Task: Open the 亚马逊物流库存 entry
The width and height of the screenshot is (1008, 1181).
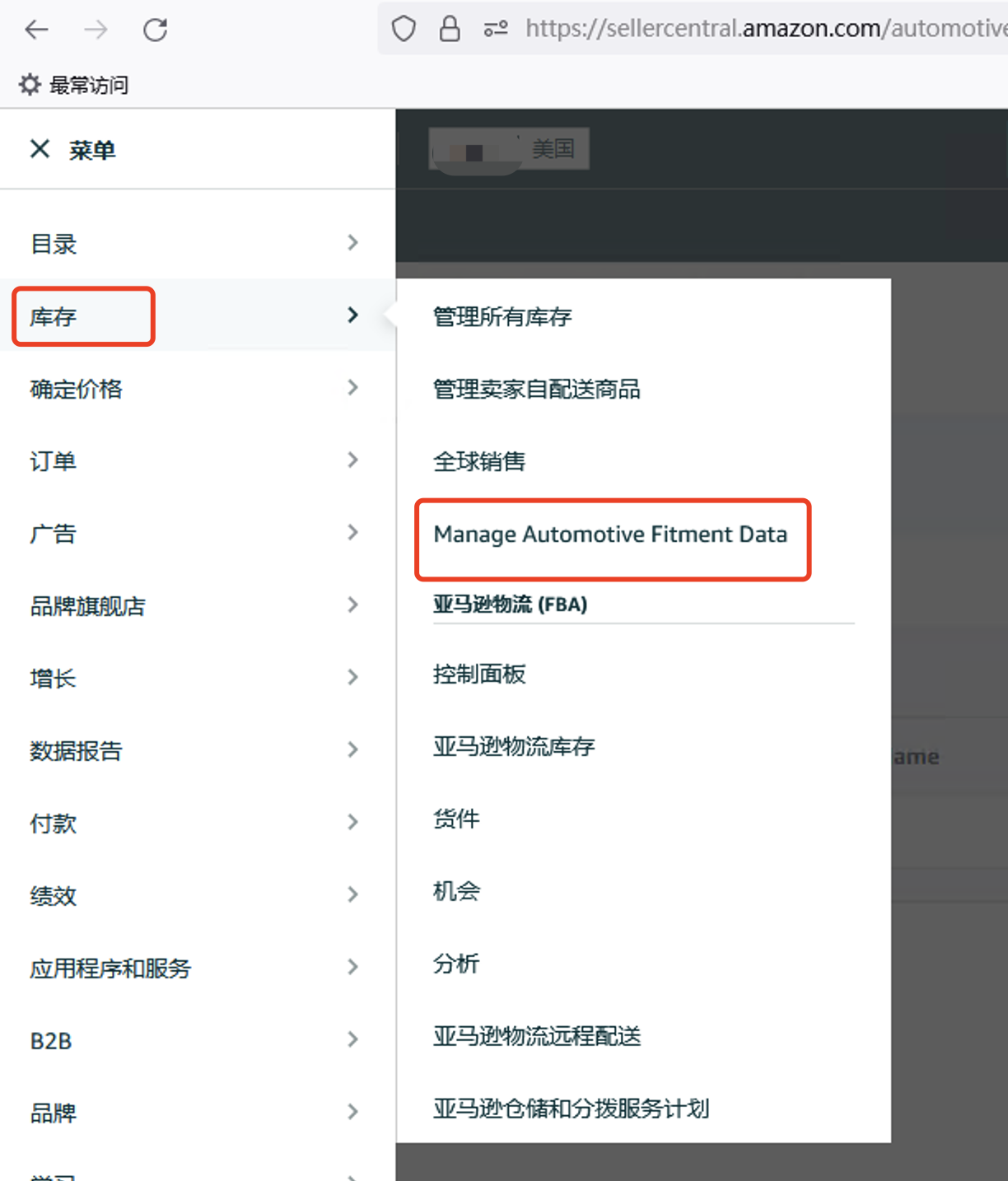Action: (x=514, y=747)
